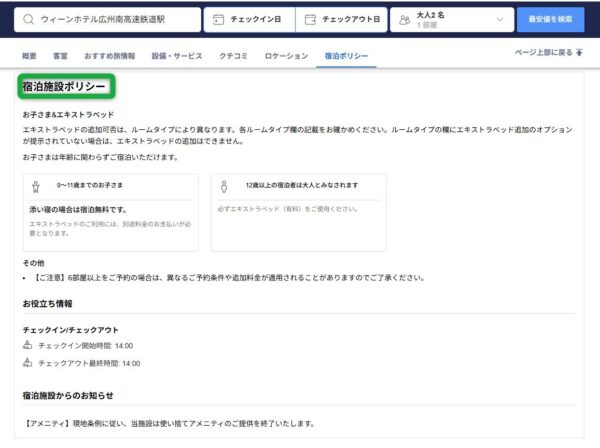Click the up-arrow icon beside ページ上部に戻る

pos(581,52)
